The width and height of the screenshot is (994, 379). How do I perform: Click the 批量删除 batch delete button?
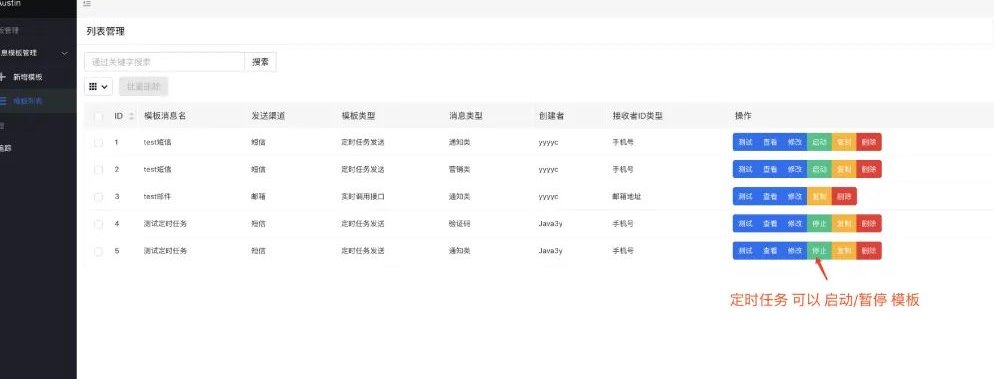(143, 86)
